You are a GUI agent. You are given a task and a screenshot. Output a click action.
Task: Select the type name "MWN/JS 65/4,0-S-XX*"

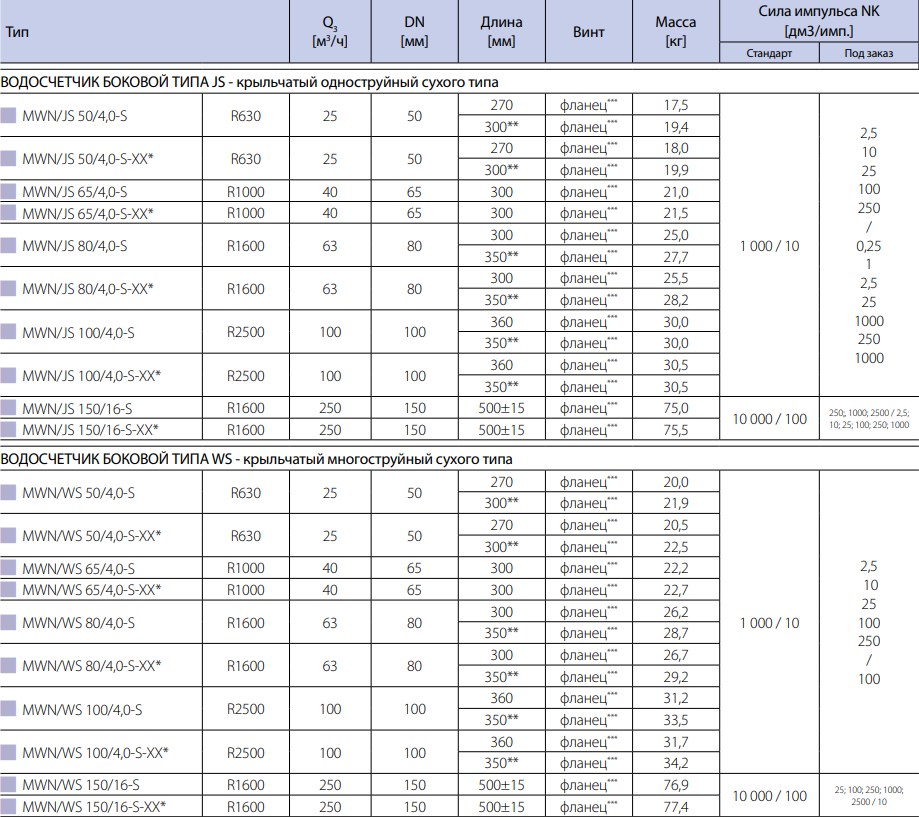(88, 213)
